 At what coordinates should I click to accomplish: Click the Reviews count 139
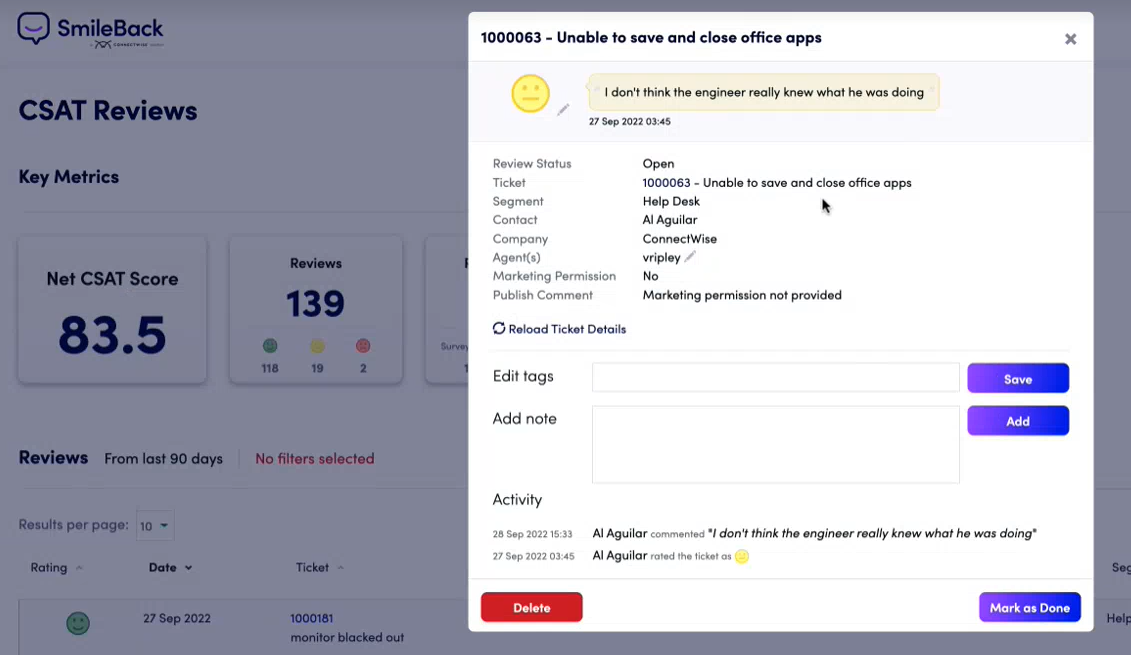(315, 303)
